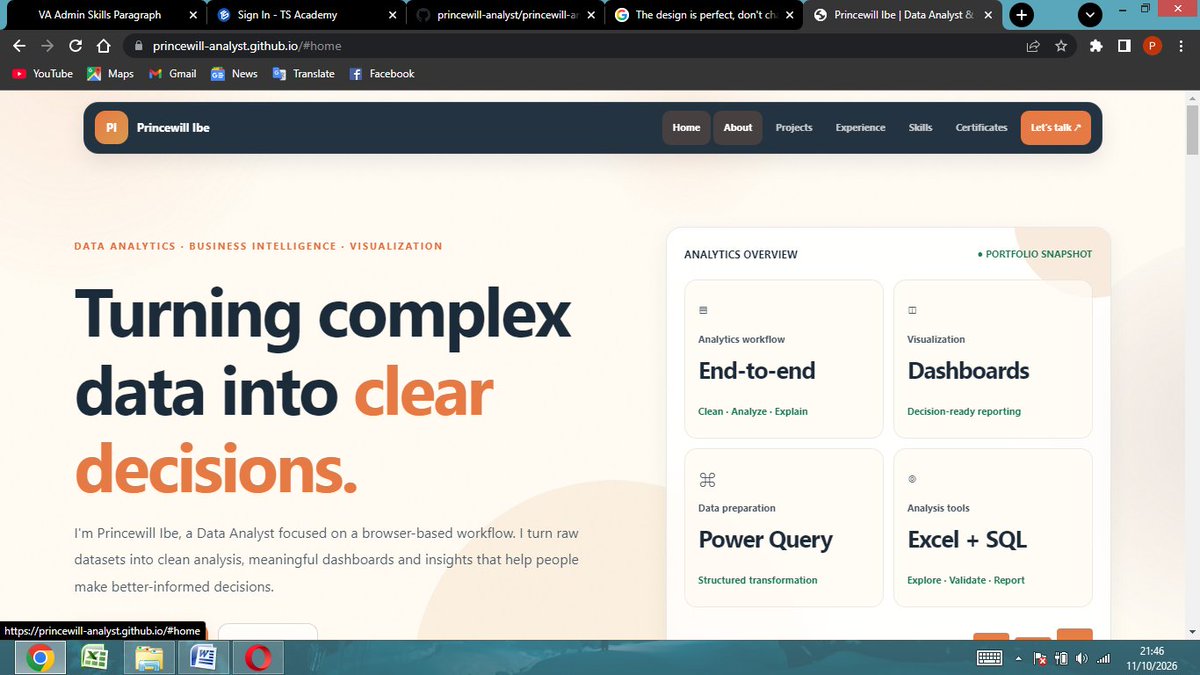Click the PI logo badge

coord(111,128)
